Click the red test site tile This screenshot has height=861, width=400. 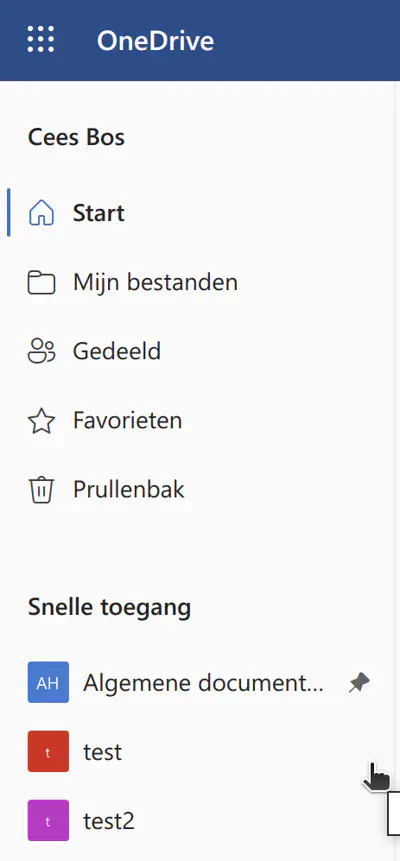48,752
